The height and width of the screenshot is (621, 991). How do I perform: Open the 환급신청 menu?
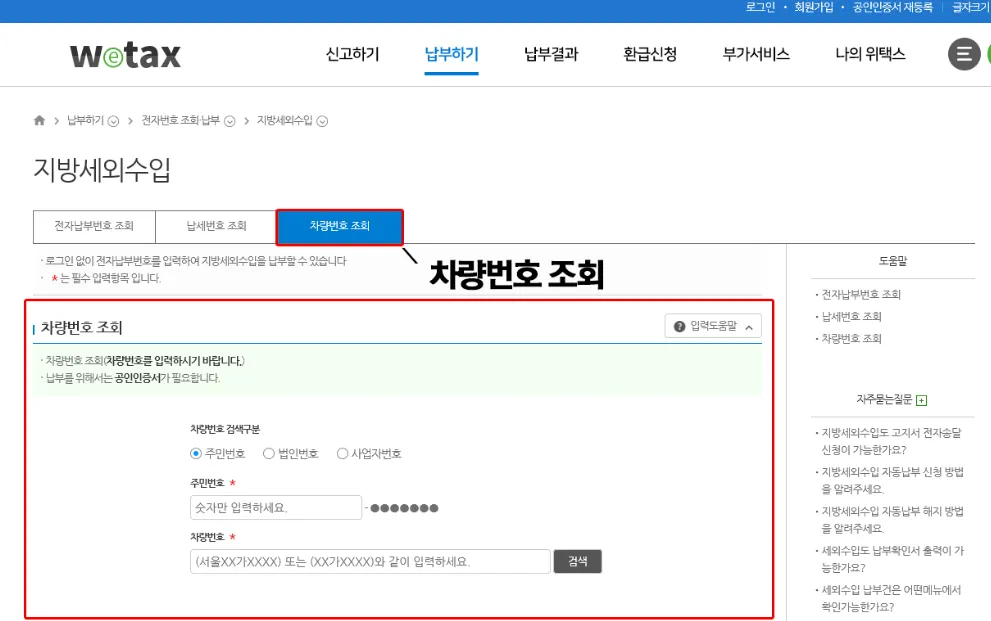650,55
